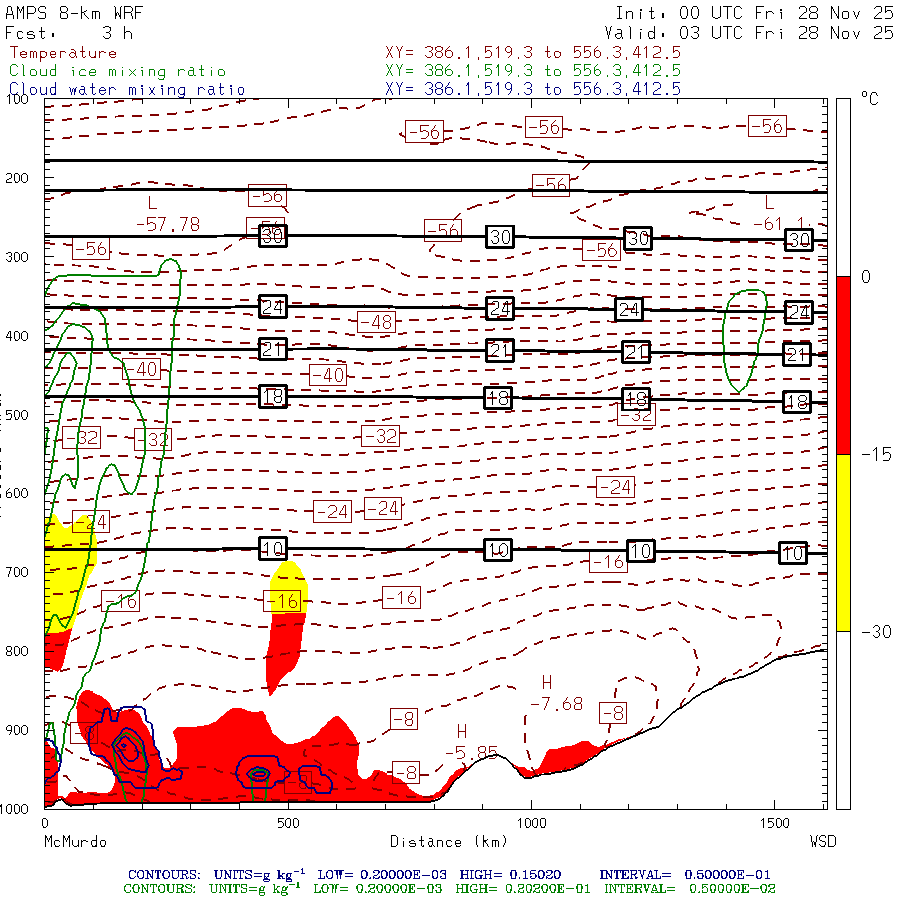Screen dimensions: 900x900
Task: Click the "0" tick label on the color bar
Action: (866, 277)
